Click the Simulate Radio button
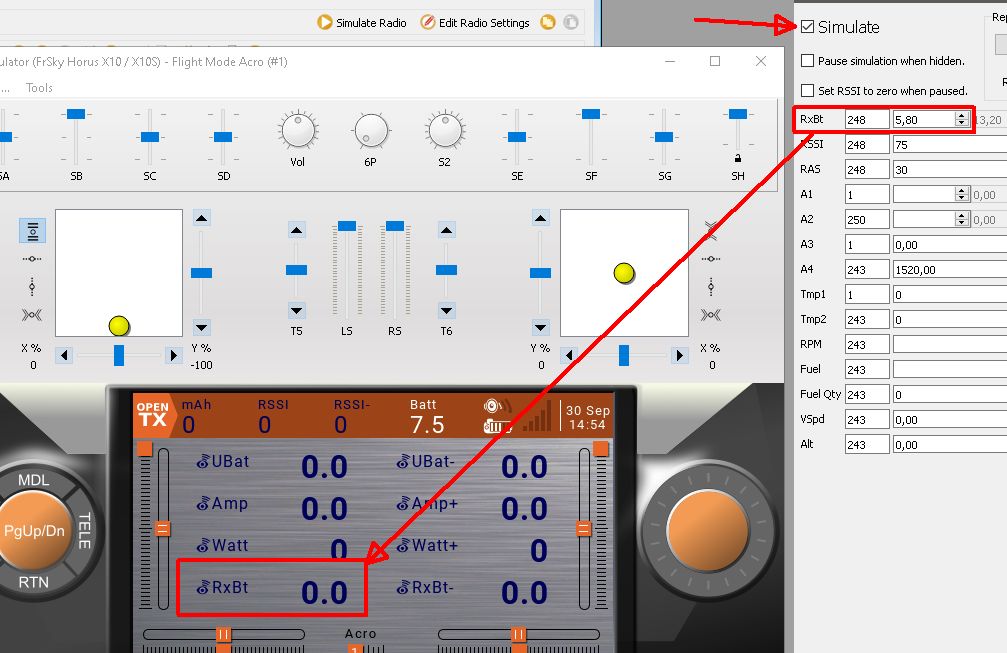 pyautogui.click(x=362, y=22)
